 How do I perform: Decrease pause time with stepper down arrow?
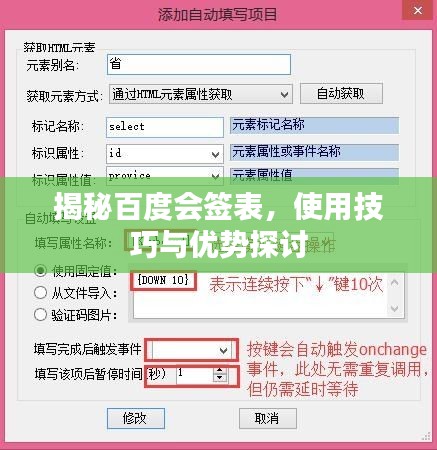[x=219, y=378]
